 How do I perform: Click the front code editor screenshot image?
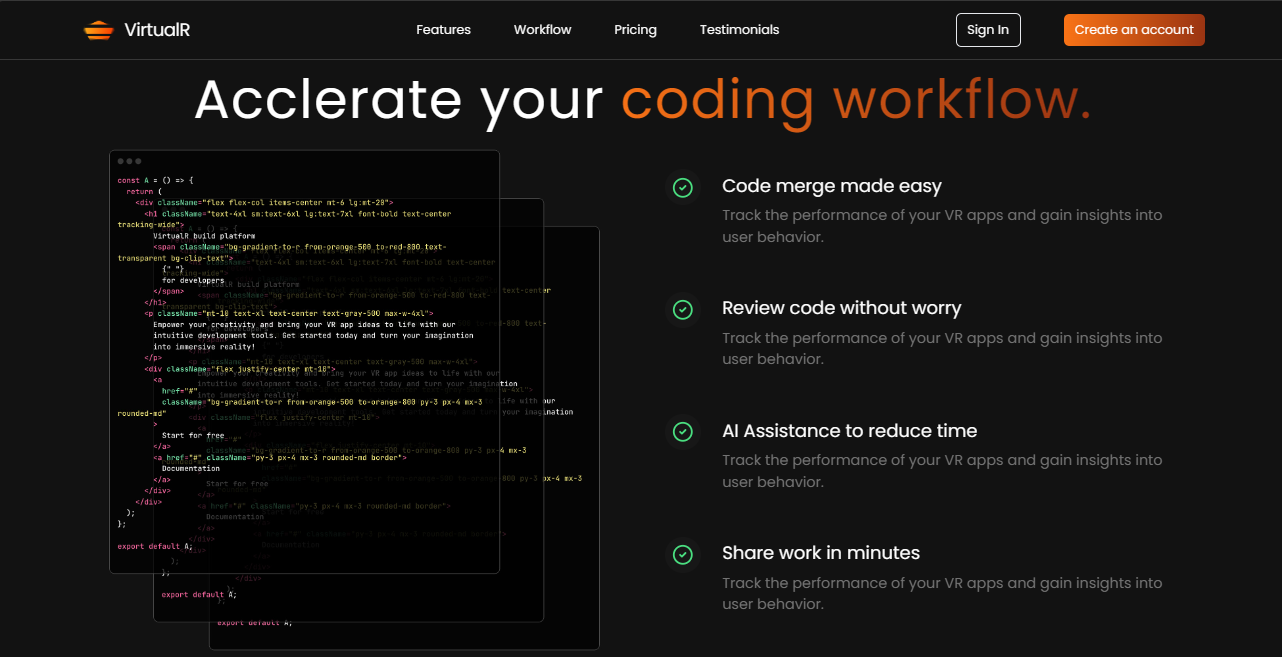[304, 362]
